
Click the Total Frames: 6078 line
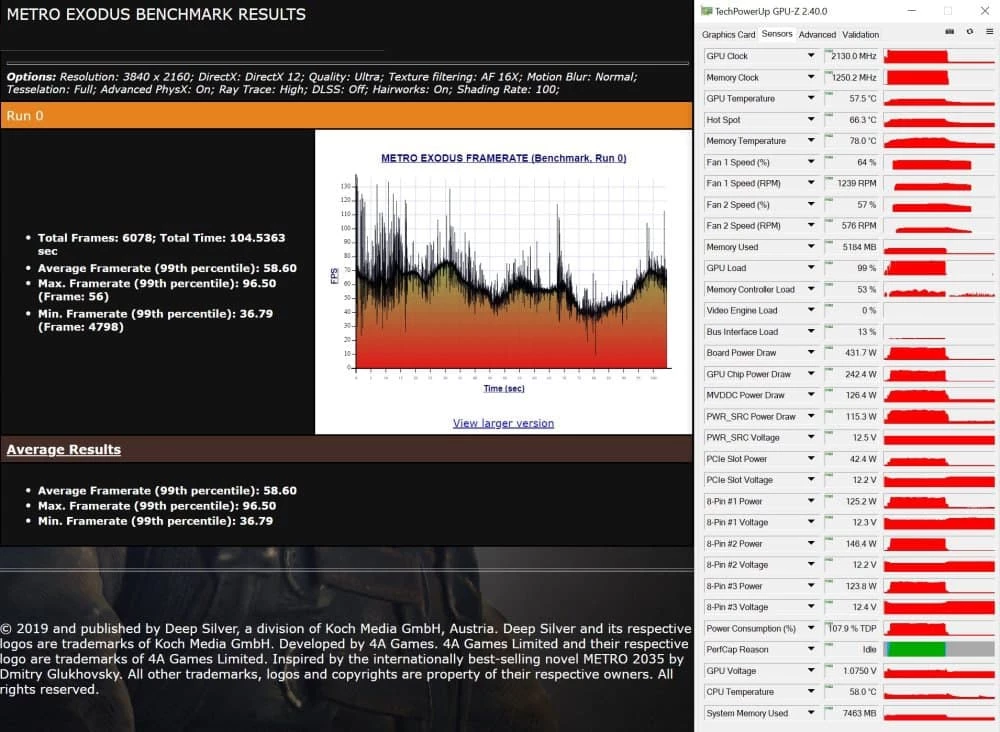click(161, 244)
